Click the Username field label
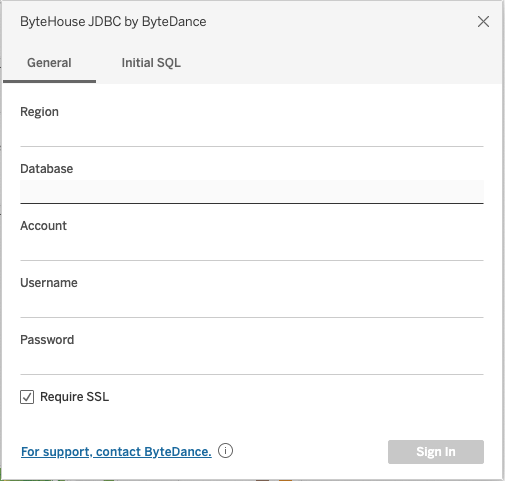The width and height of the screenshot is (505, 481). point(49,283)
